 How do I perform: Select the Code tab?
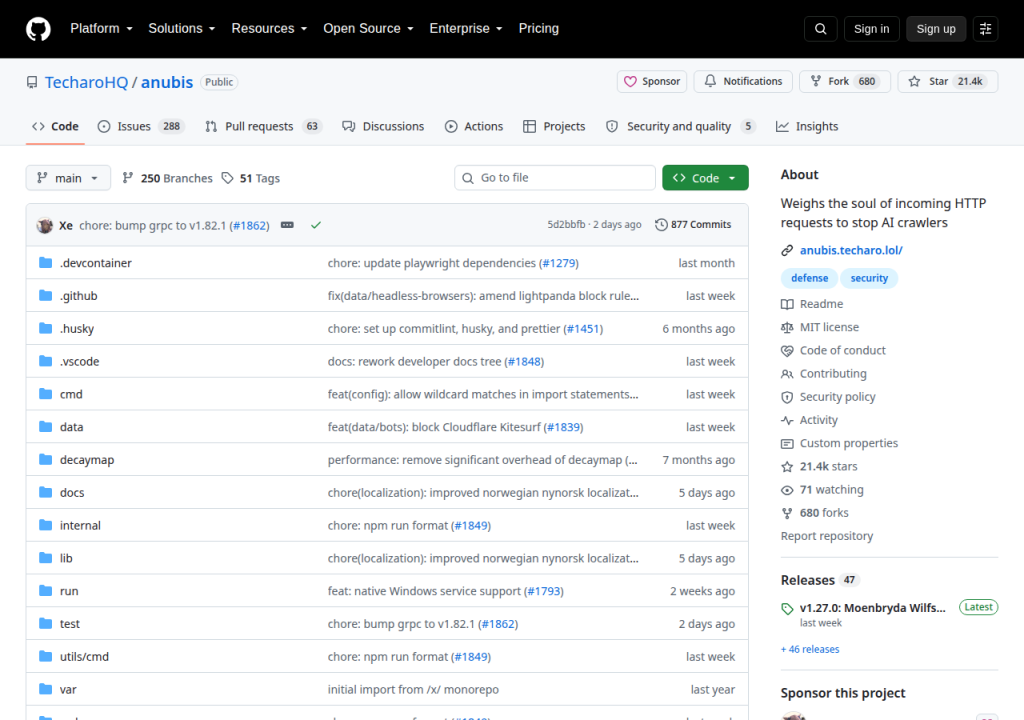click(56, 126)
